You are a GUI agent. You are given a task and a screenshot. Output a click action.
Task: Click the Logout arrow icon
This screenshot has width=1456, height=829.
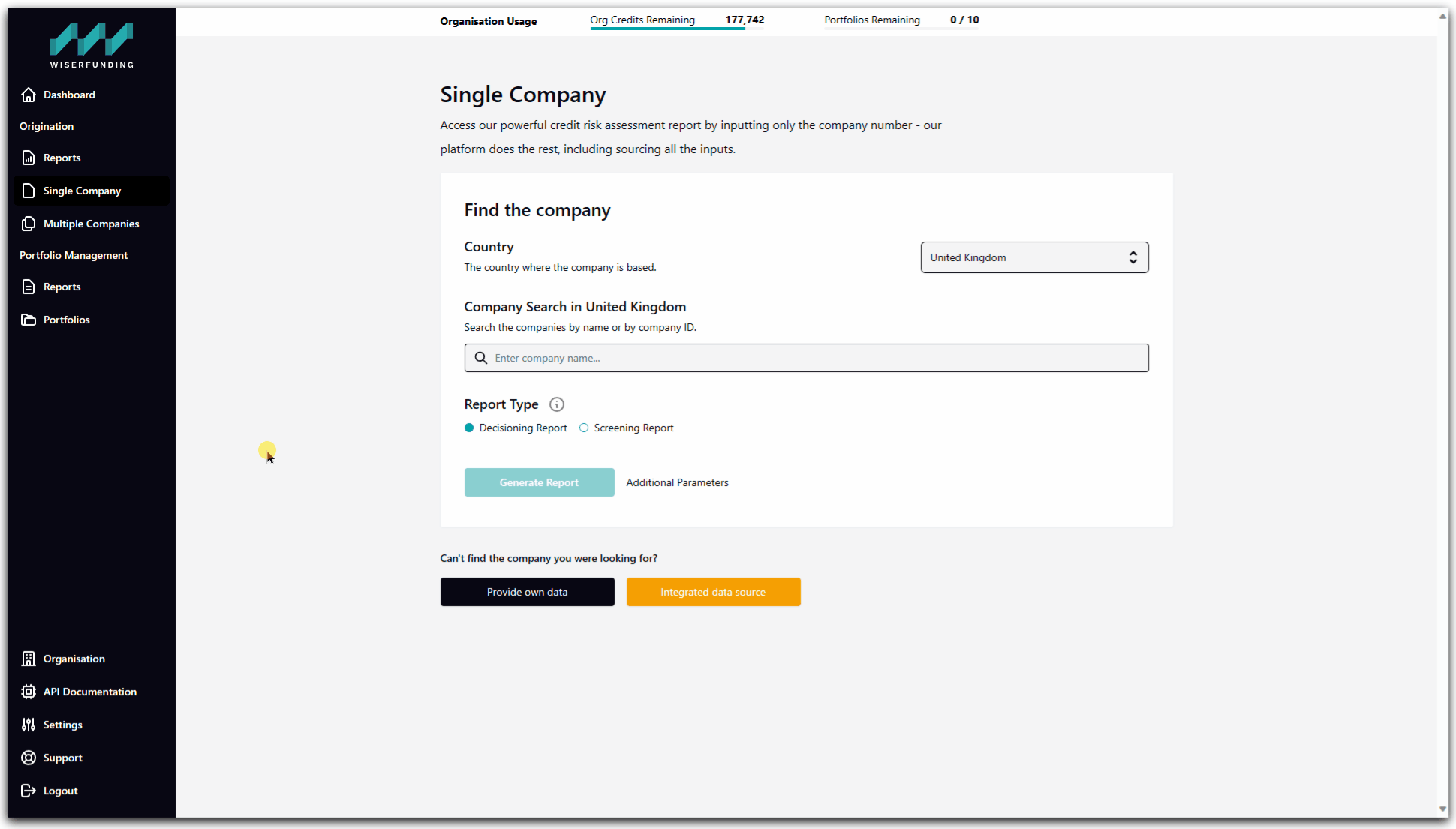(x=29, y=791)
